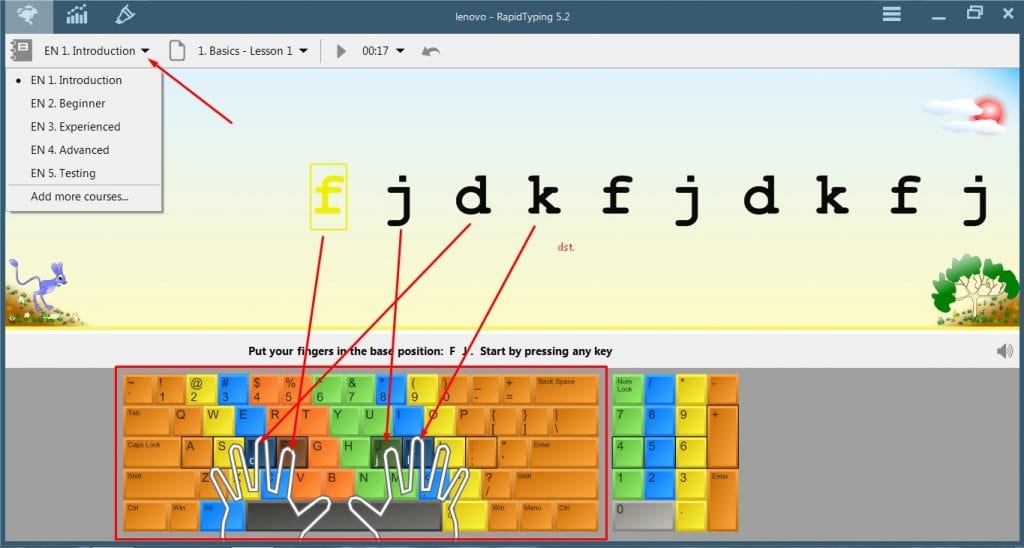Click the B key on virtual keyboard

coord(339,484)
